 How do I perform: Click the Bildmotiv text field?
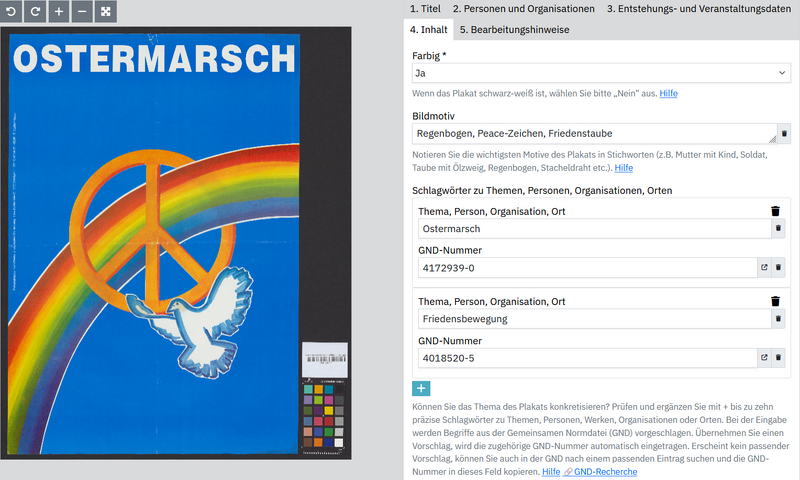(x=594, y=134)
